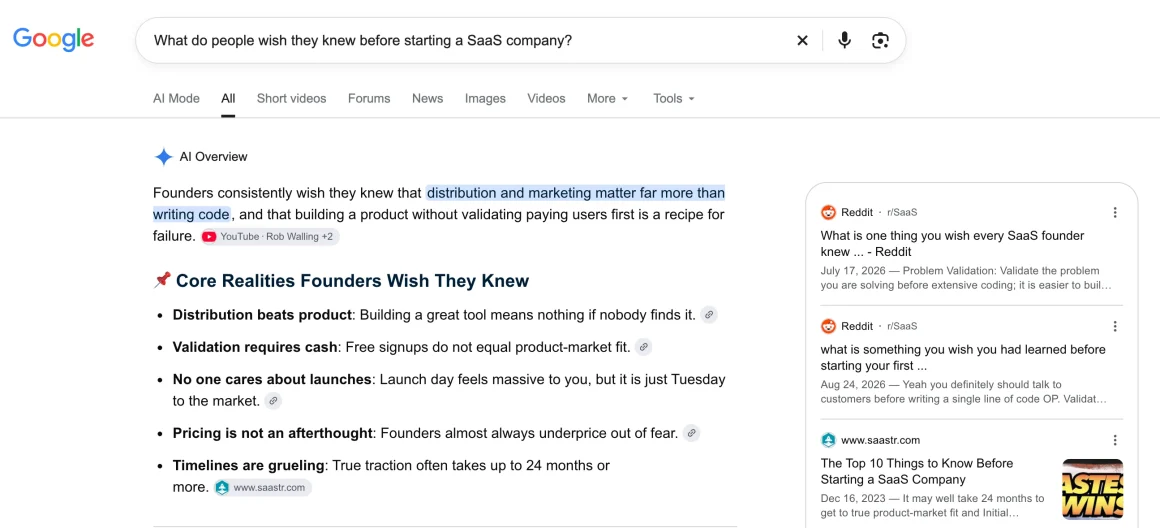Image resolution: width=1160 pixels, height=528 pixels.
Task: Open the Short videos tab
Action: coord(291,98)
